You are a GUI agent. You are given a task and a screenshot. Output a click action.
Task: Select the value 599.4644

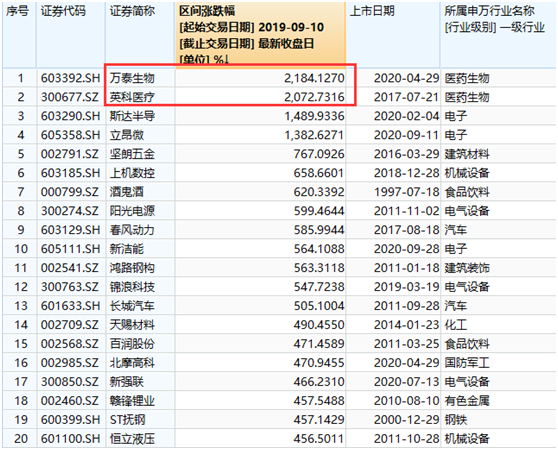319,211
